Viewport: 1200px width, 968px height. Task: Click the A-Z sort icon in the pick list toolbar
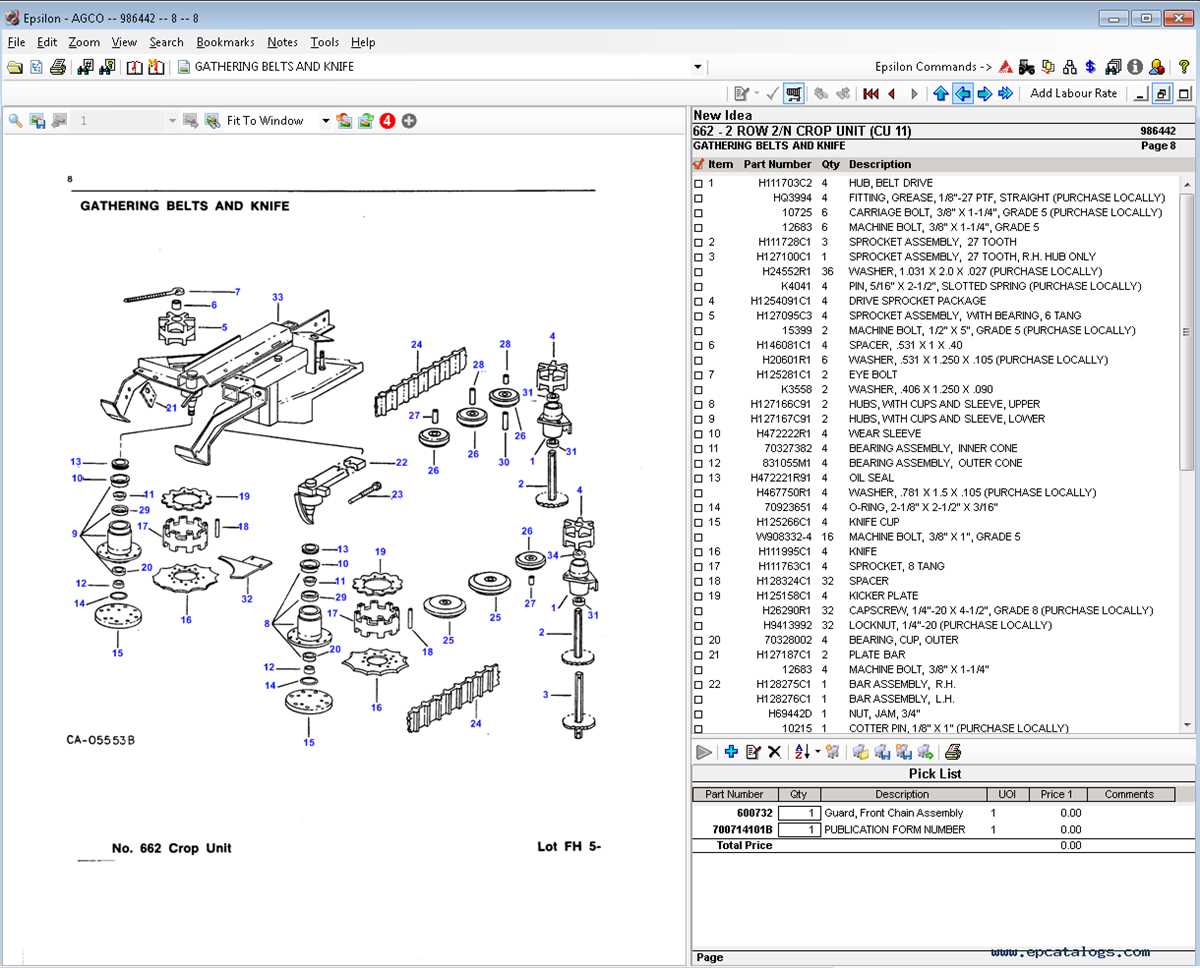click(x=802, y=752)
